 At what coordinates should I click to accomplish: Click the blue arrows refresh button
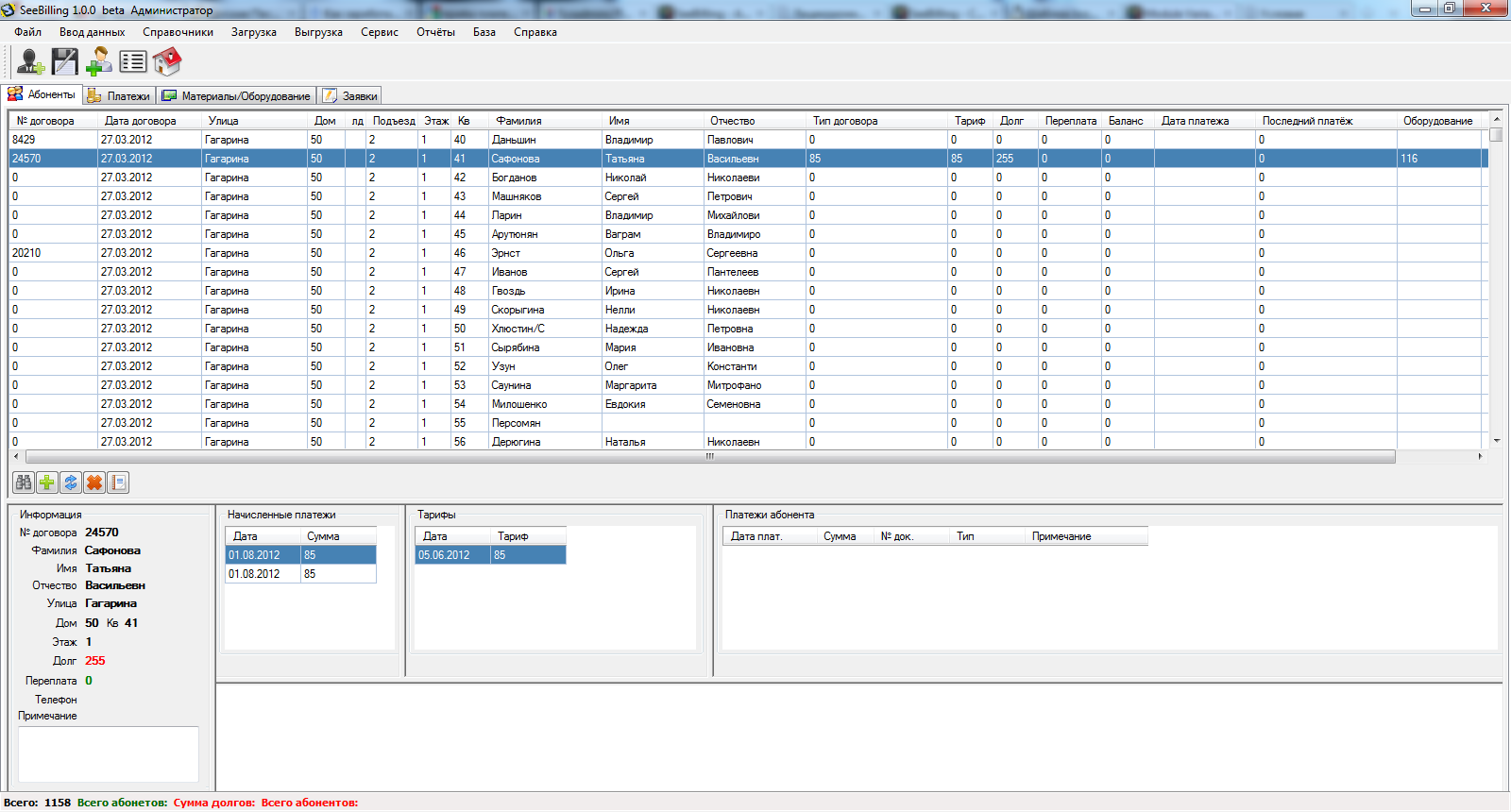click(x=71, y=482)
